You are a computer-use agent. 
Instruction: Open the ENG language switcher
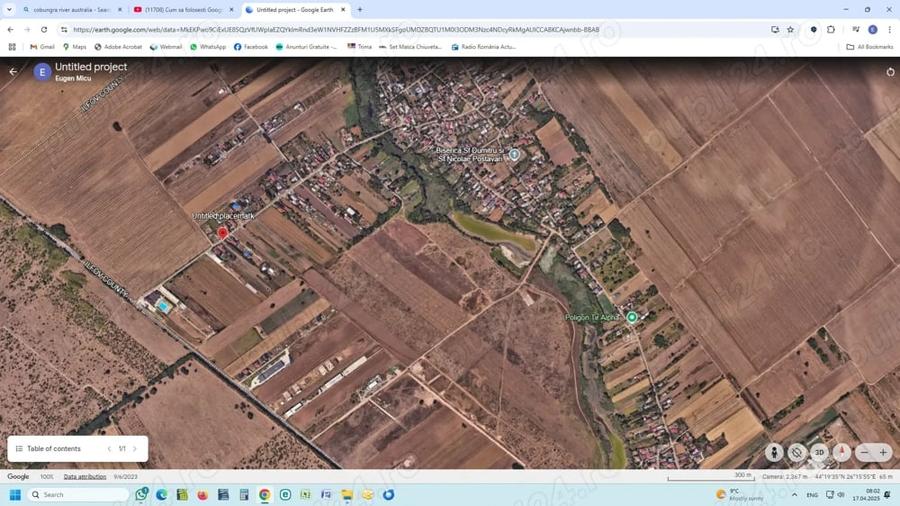point(812,495)
